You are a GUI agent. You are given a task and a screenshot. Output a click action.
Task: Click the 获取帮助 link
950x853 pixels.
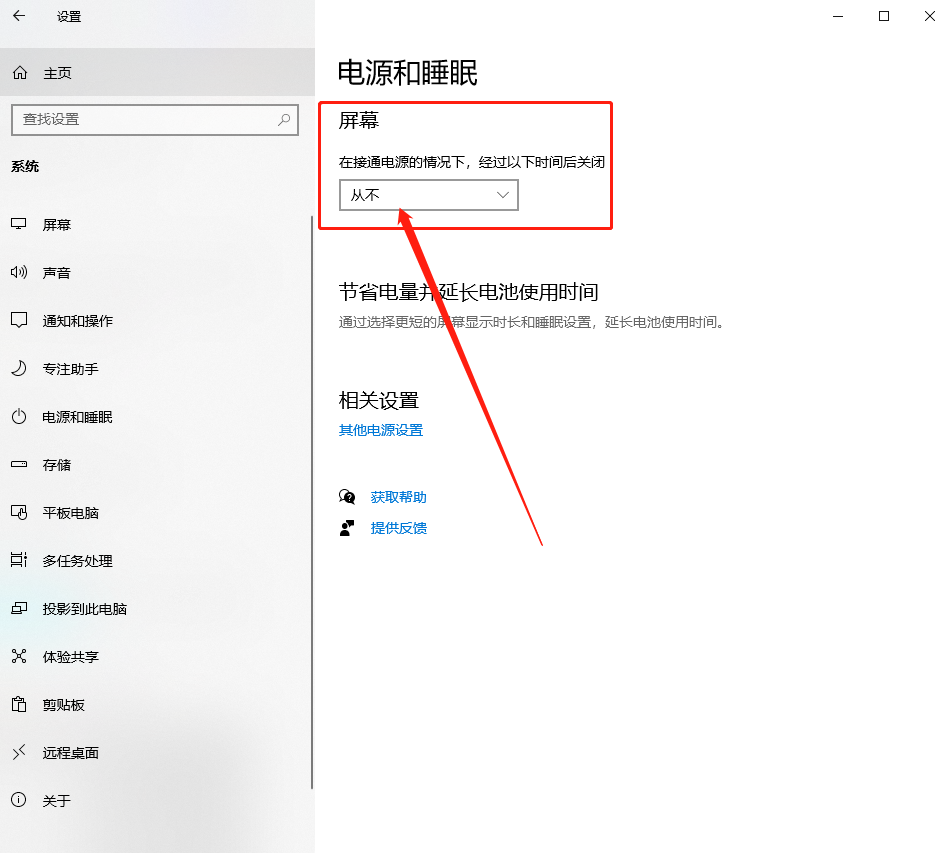(x=397, y=497)
